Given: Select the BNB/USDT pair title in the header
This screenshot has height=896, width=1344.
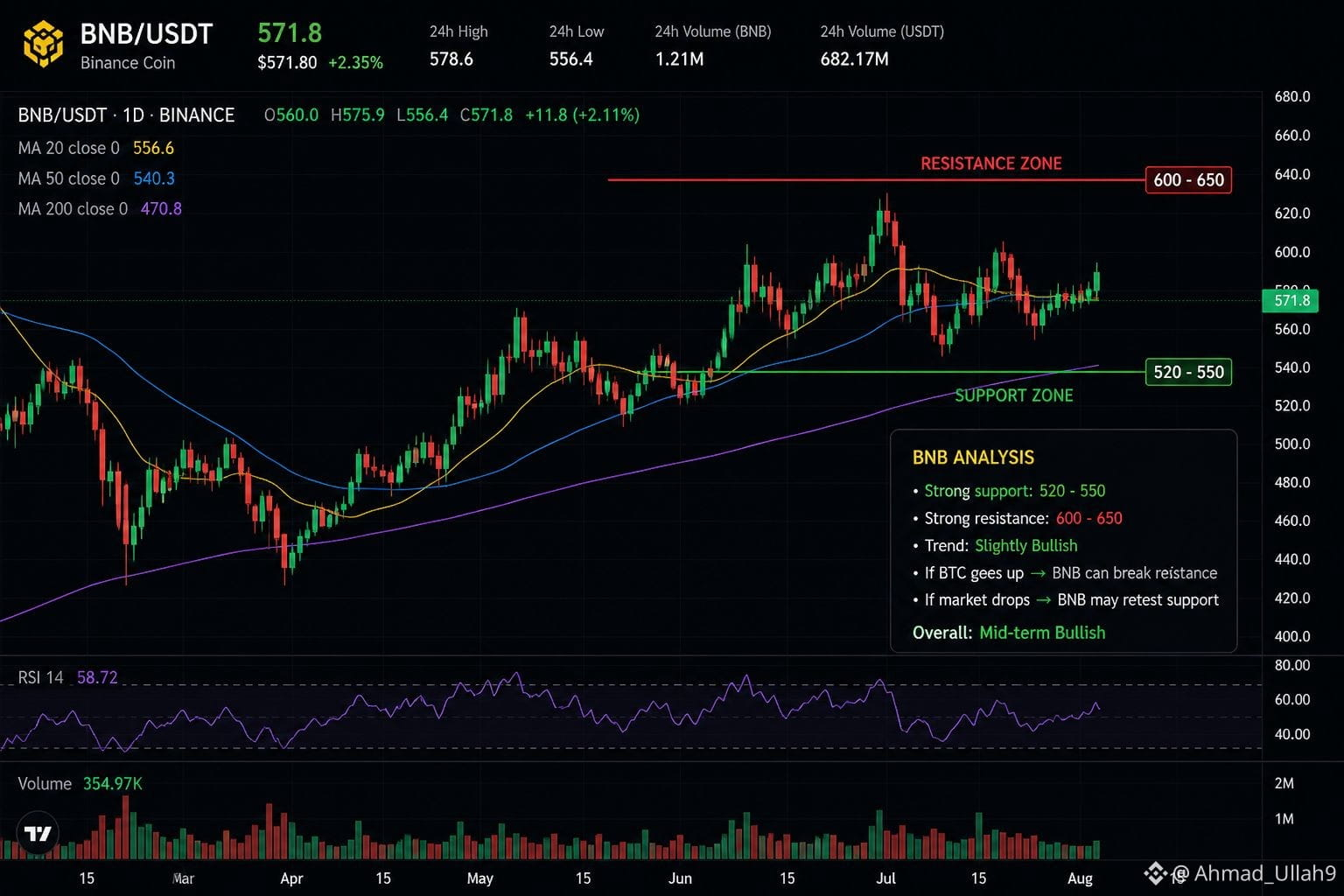Looking at the screenshot, I should 146,33.
